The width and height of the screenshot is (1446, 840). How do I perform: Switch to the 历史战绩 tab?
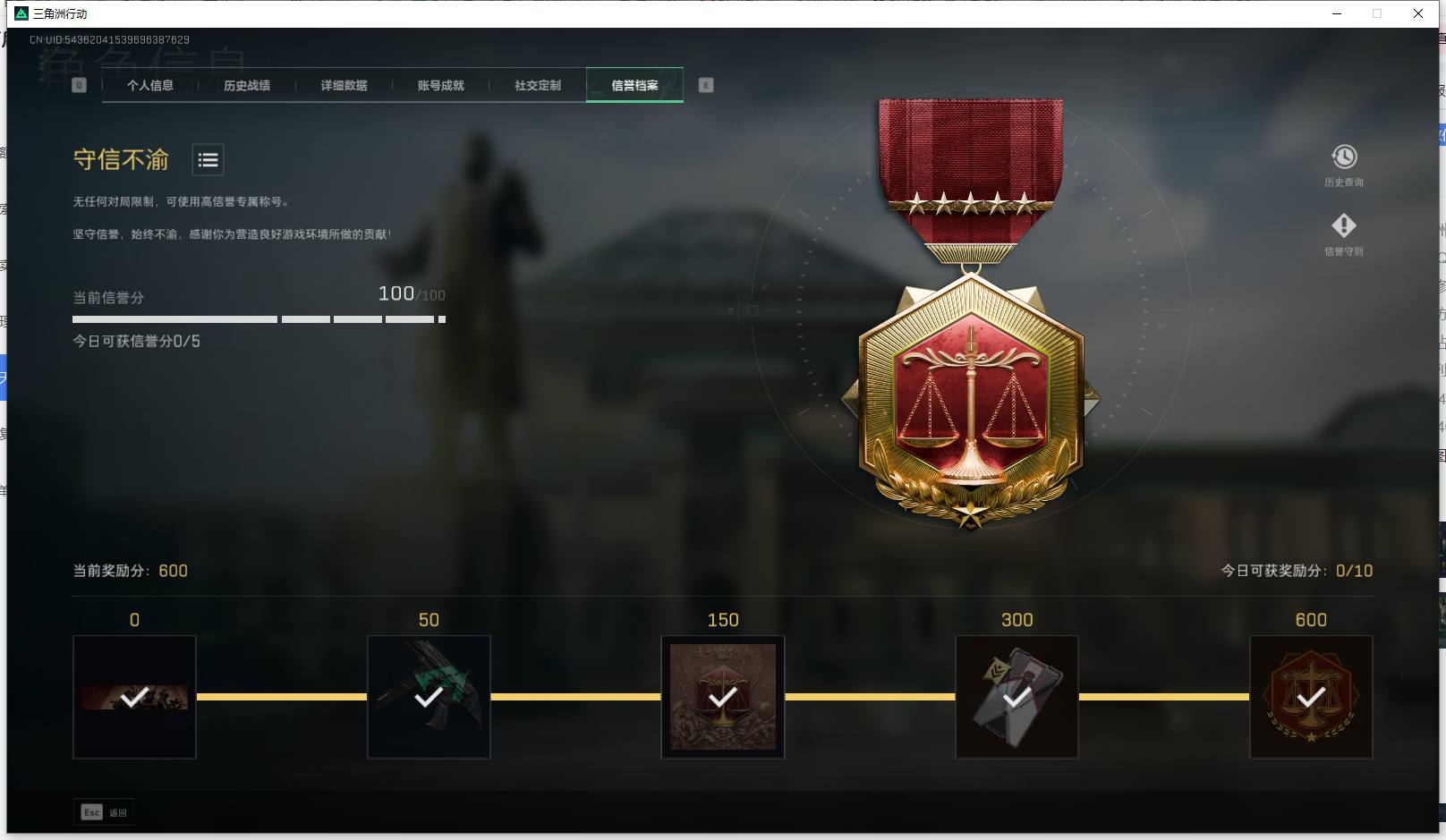[x=247, y=85]
